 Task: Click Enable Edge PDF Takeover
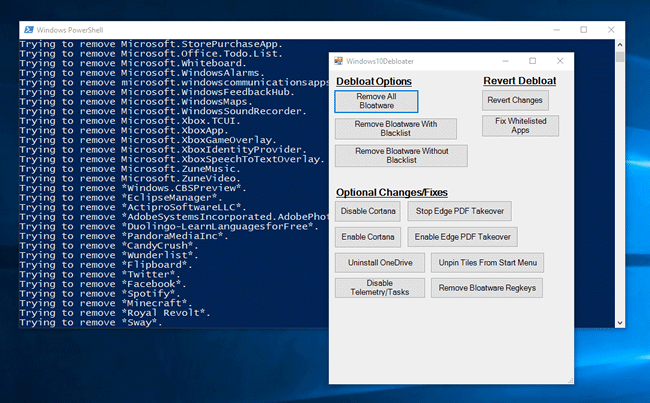point(461,237)
